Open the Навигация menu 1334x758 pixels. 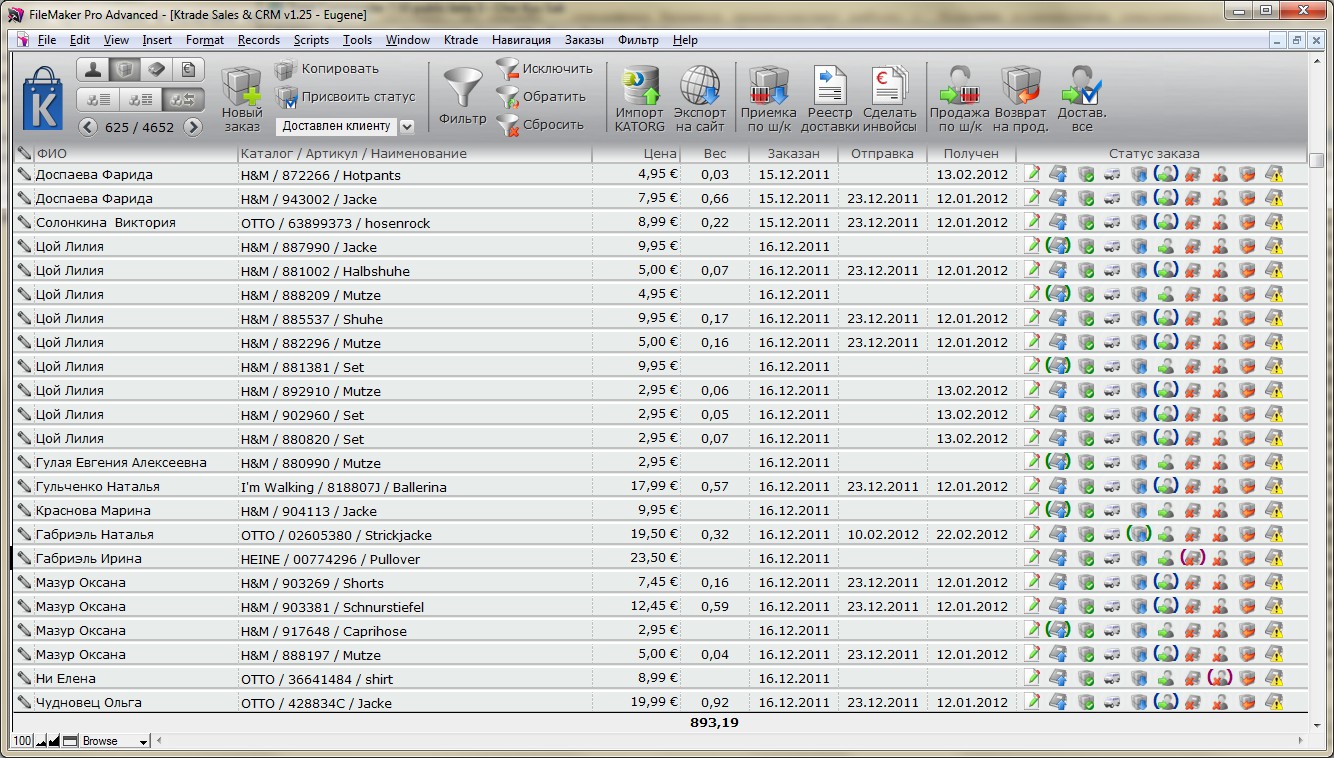click(521, 40)
